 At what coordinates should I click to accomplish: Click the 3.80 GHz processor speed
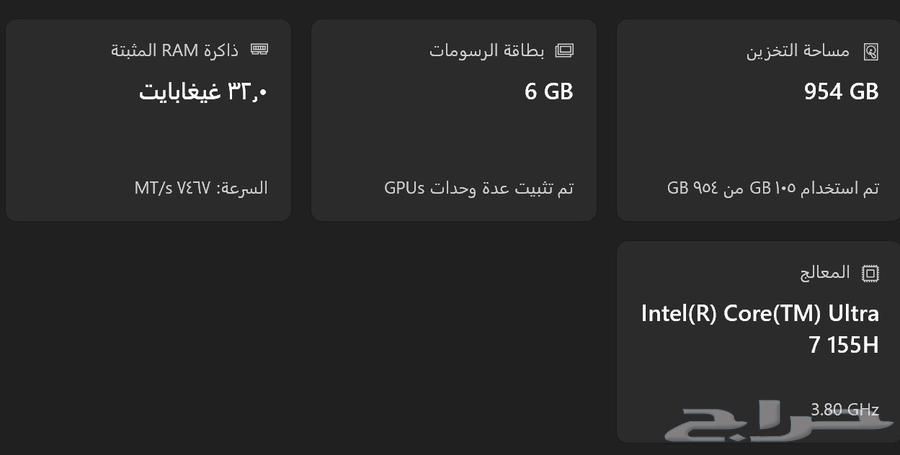[x=845, y=409]
